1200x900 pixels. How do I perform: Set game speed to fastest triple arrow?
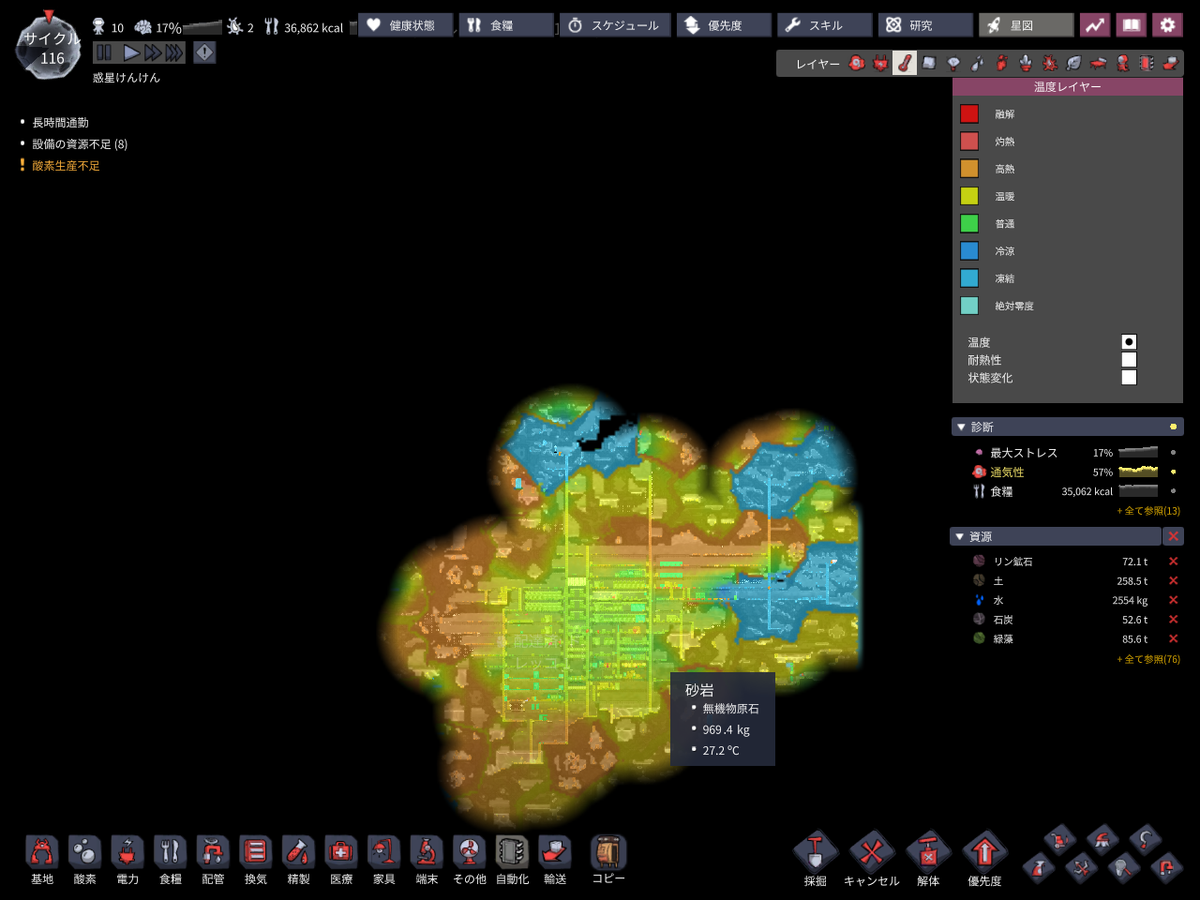click(x=174, y=53)
